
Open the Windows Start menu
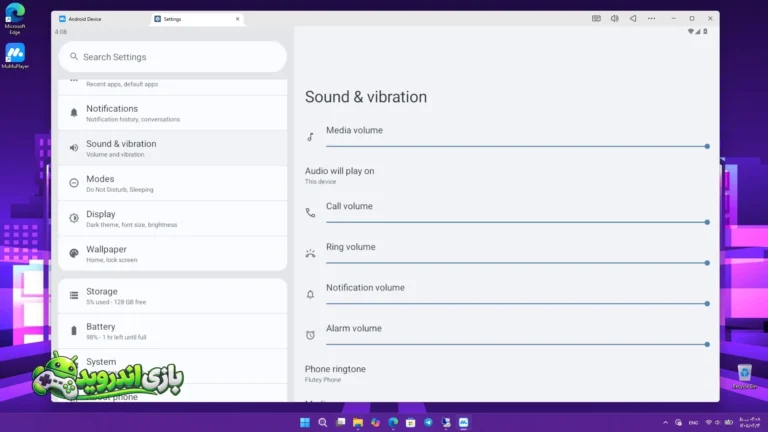(305, 422)
